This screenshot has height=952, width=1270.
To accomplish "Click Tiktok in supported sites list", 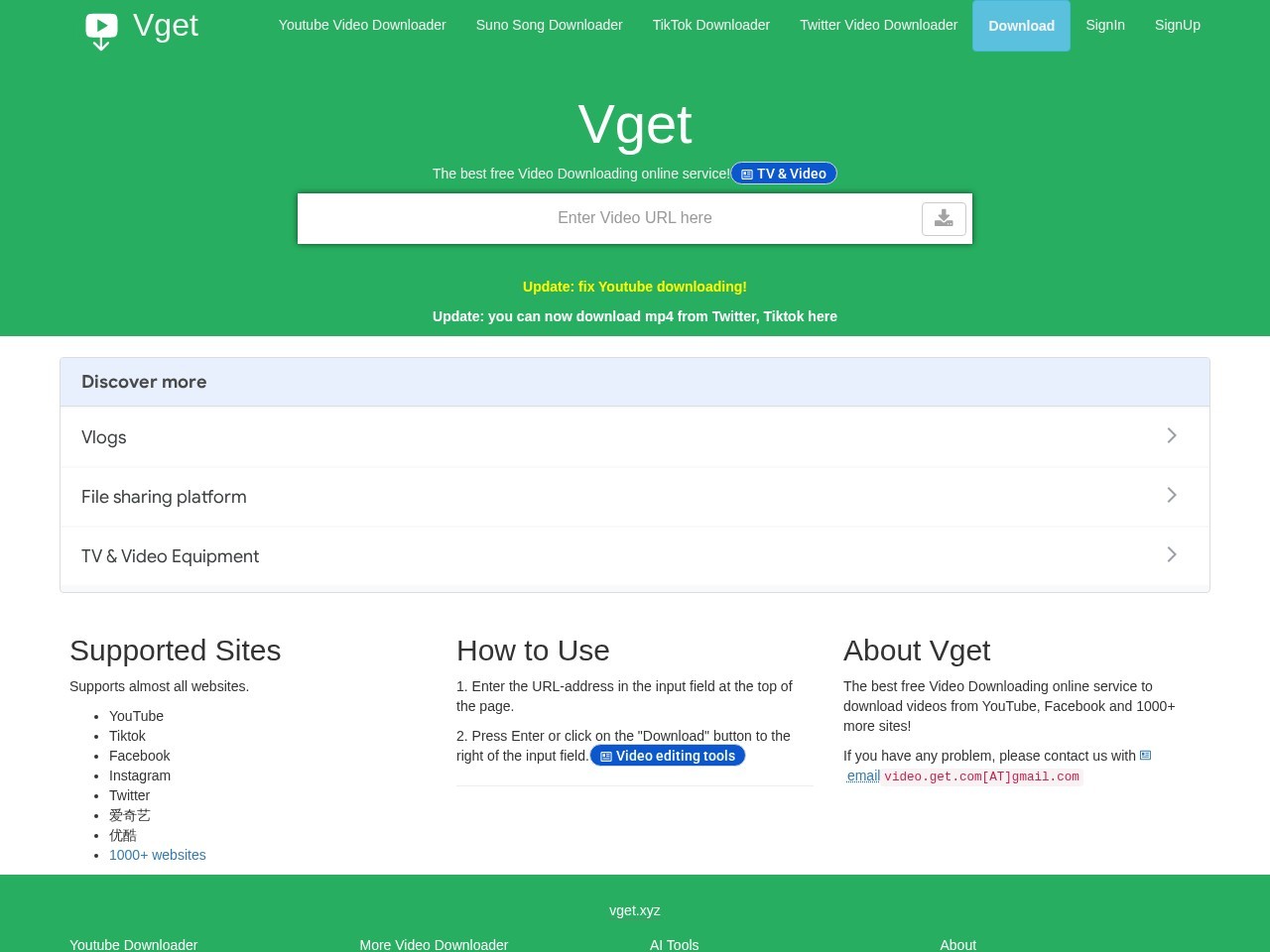I will [127, 736].
